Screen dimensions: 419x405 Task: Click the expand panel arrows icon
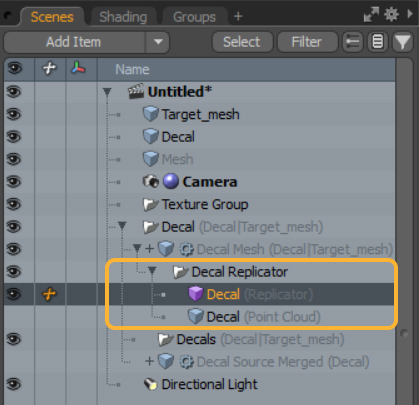(371, 15)
